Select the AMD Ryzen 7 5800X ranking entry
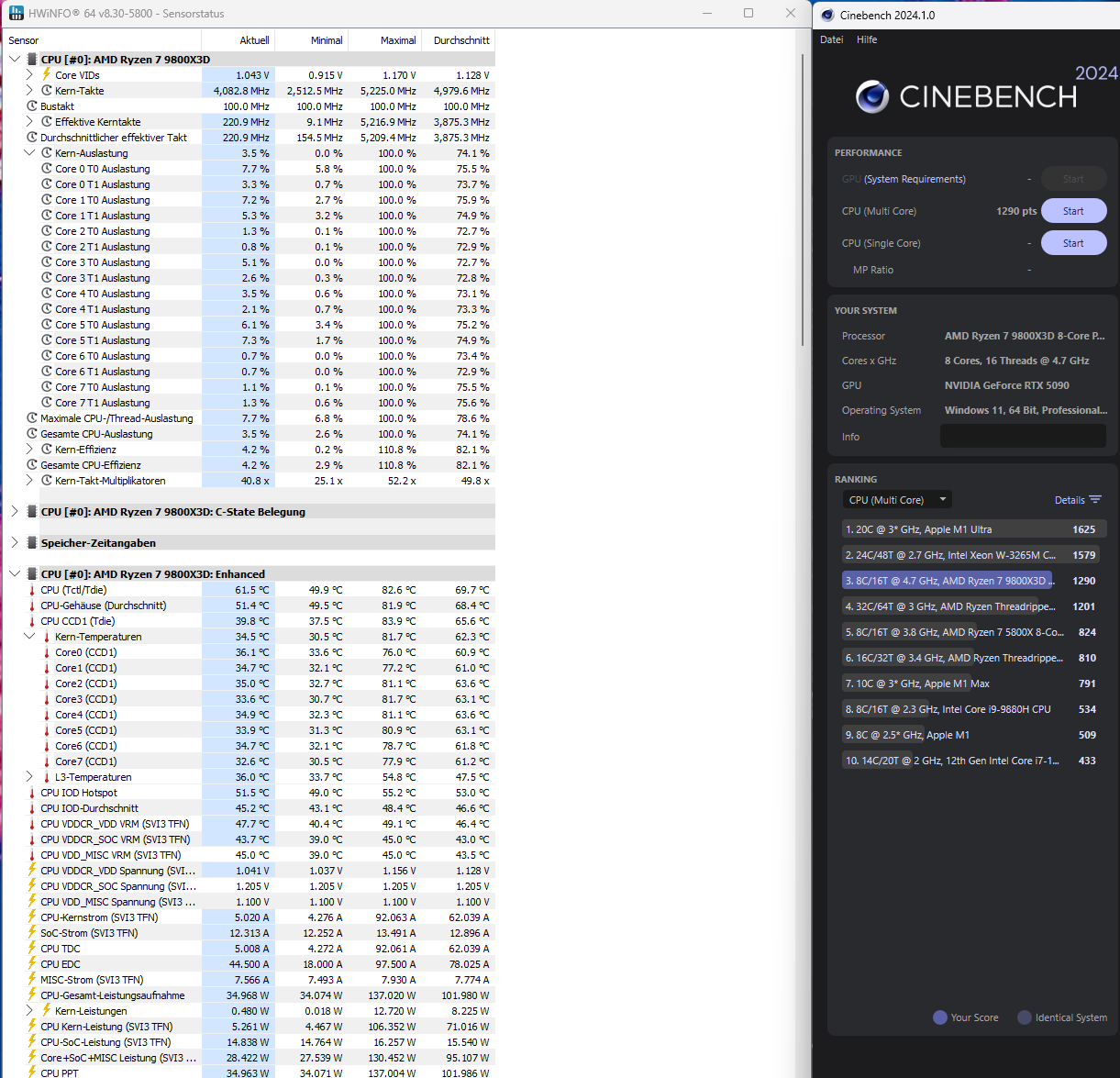 [974, 632]
